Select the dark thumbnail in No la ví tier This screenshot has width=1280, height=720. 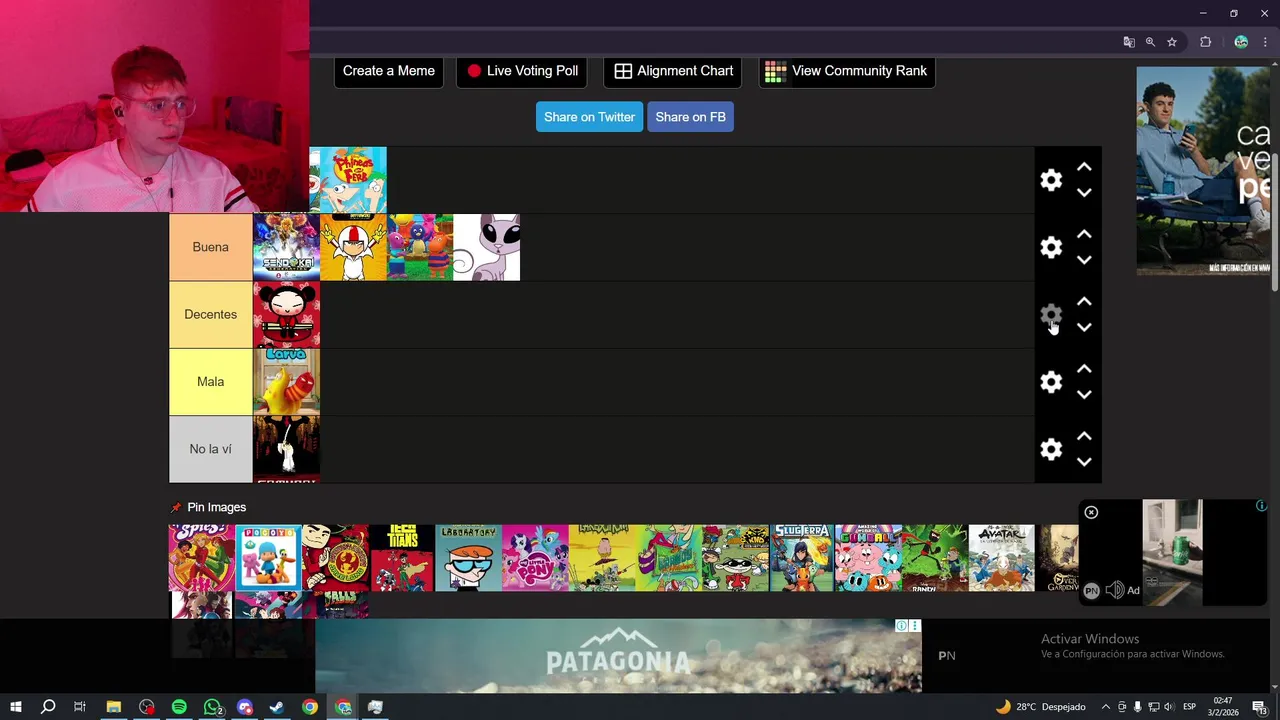[x=286, y=449]
